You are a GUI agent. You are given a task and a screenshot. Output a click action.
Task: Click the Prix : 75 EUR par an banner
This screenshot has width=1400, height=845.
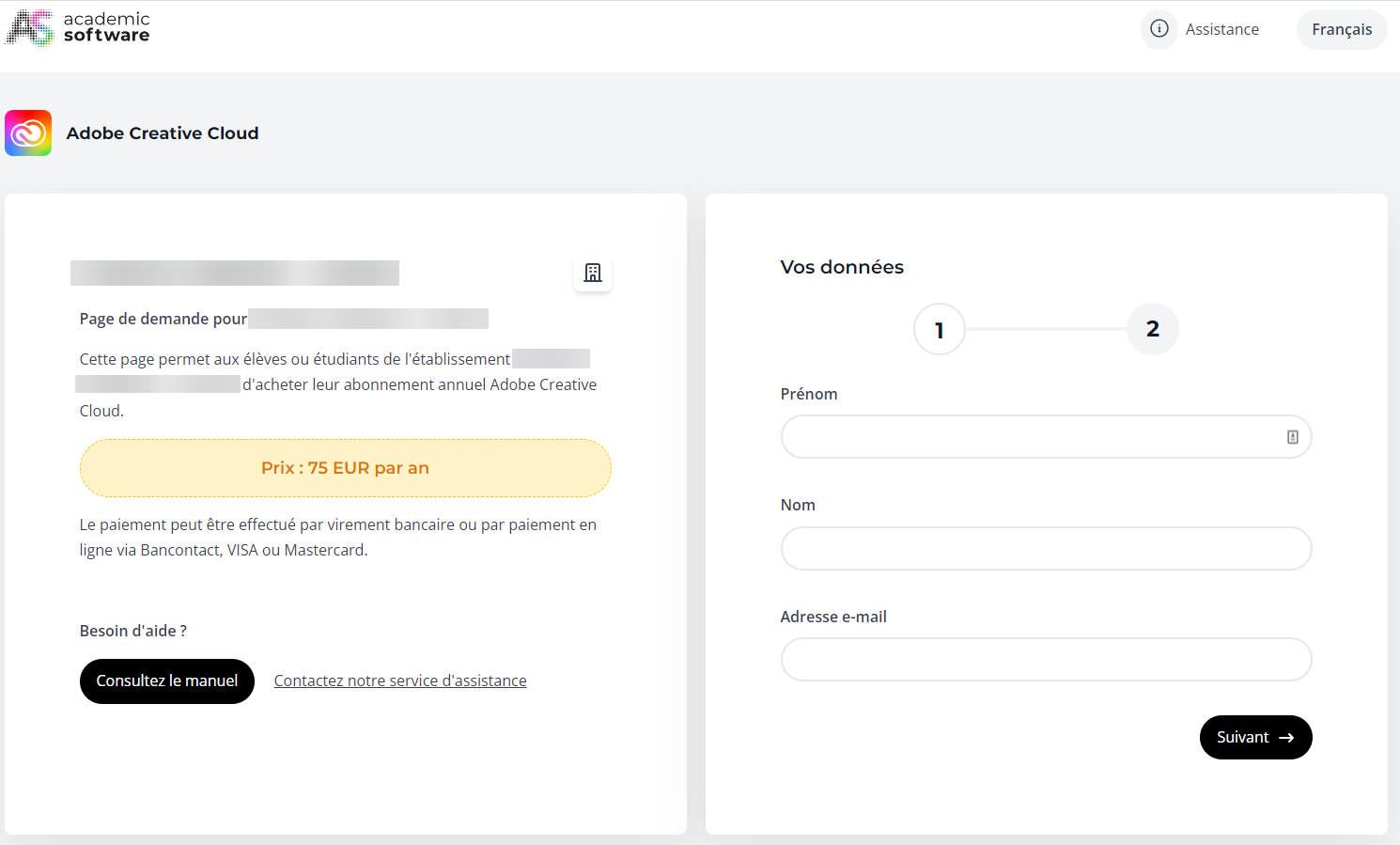pyautogui.click(x=345, y=468)
